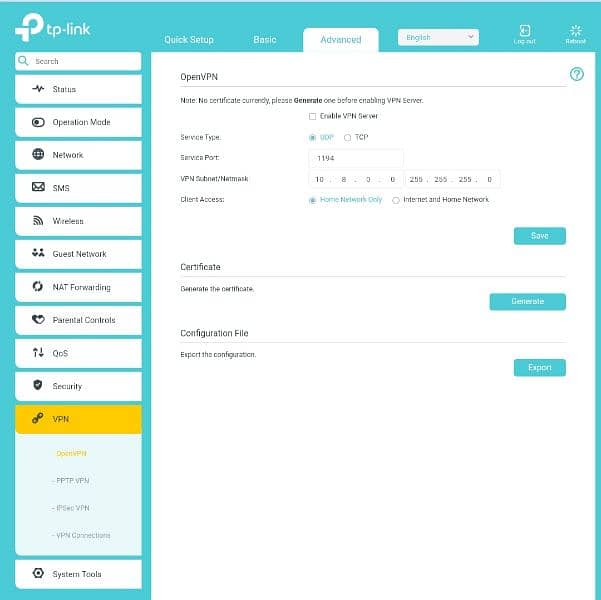
Task: Click the System Tools gear icon
Action: pos(38,573)
